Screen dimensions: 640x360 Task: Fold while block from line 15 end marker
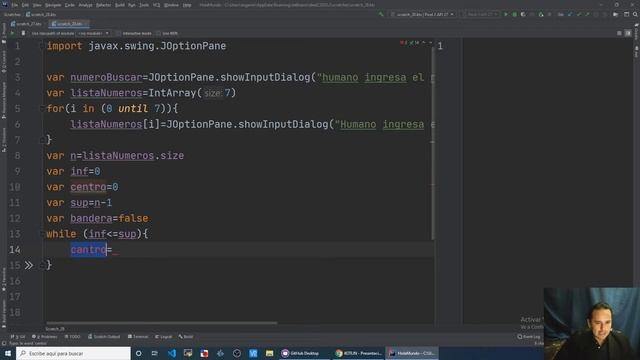42,265
